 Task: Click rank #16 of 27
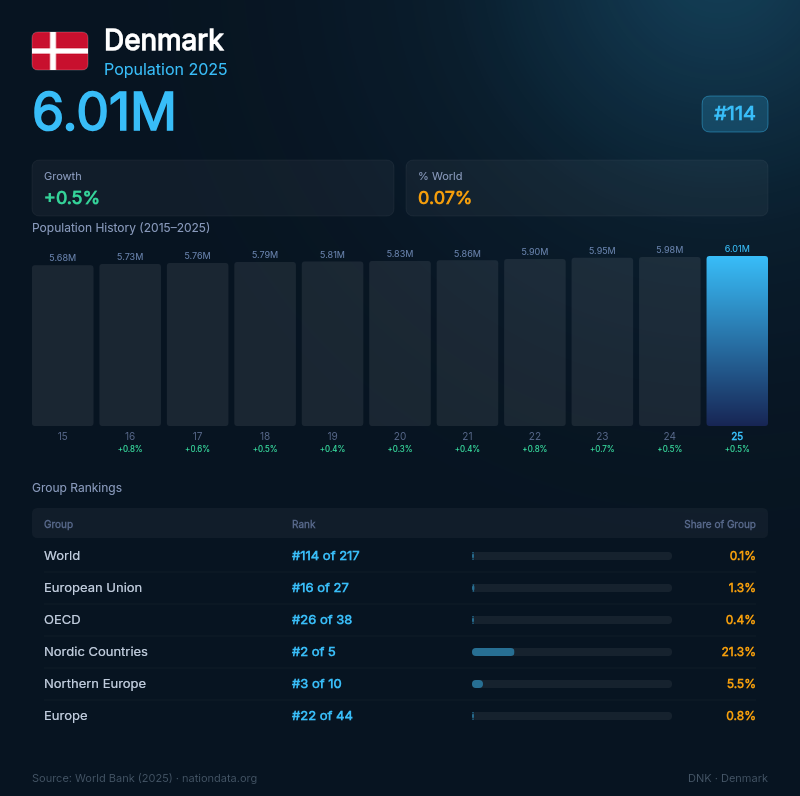[320, 588]
